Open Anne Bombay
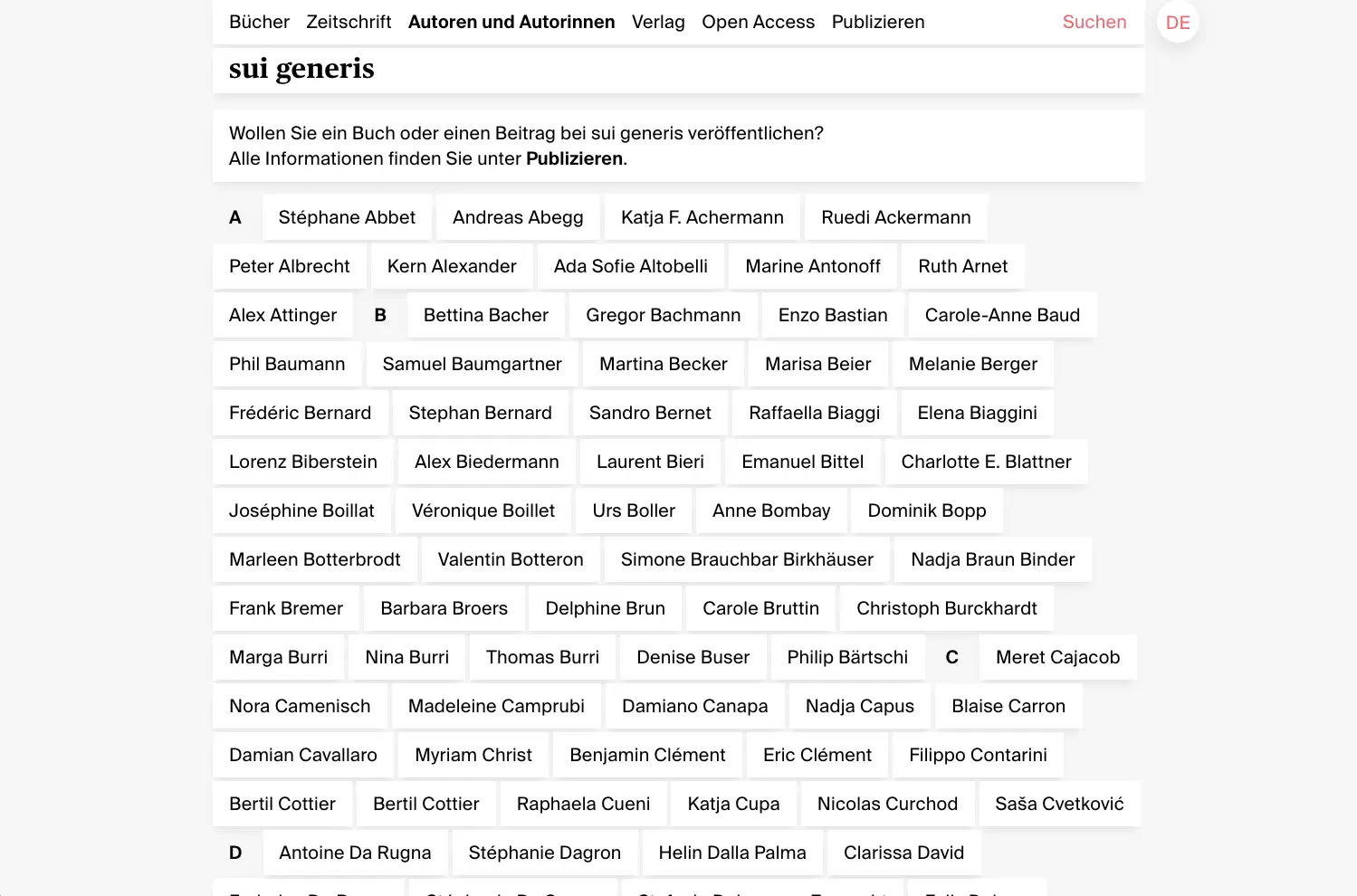The height and width of the screenshot is (896, 1357). 771,510
